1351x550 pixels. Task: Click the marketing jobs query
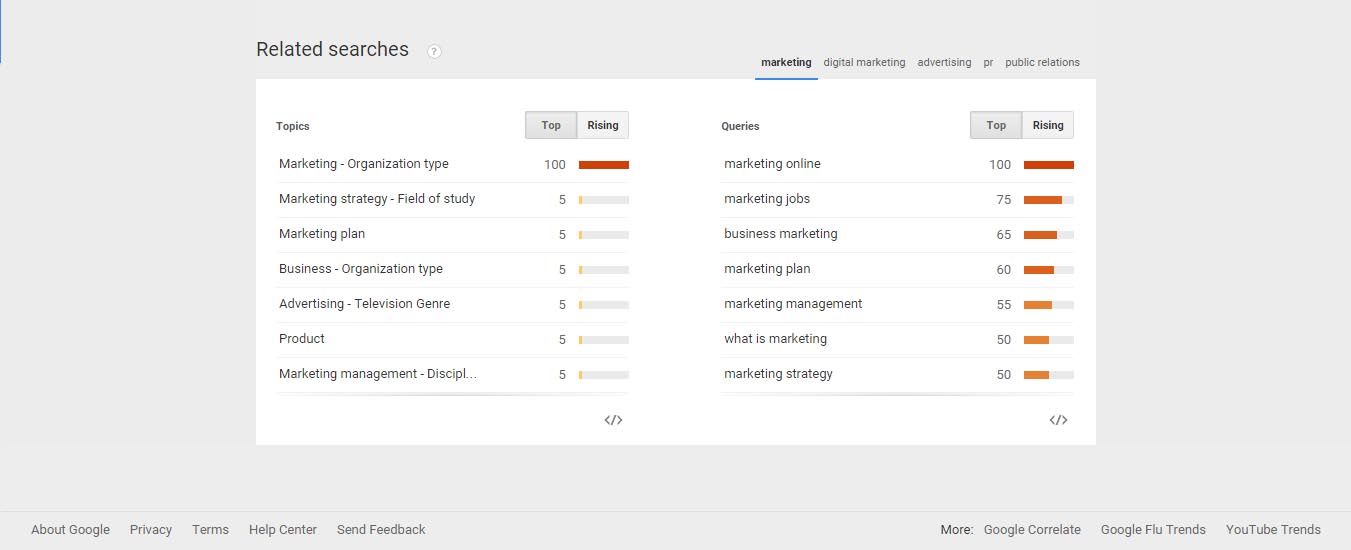(767, 199)
